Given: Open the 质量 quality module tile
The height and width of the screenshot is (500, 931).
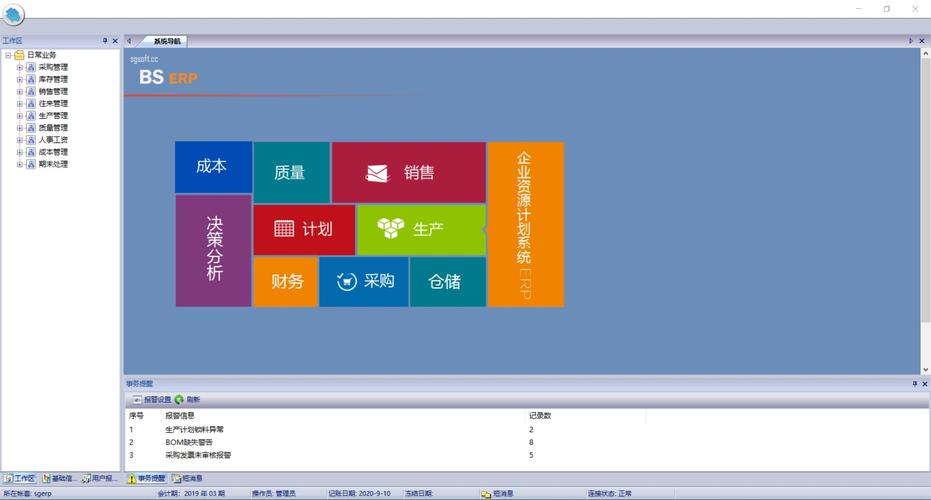Looking at the screenshot, I should pyautogui.click(x=292, y=172).
